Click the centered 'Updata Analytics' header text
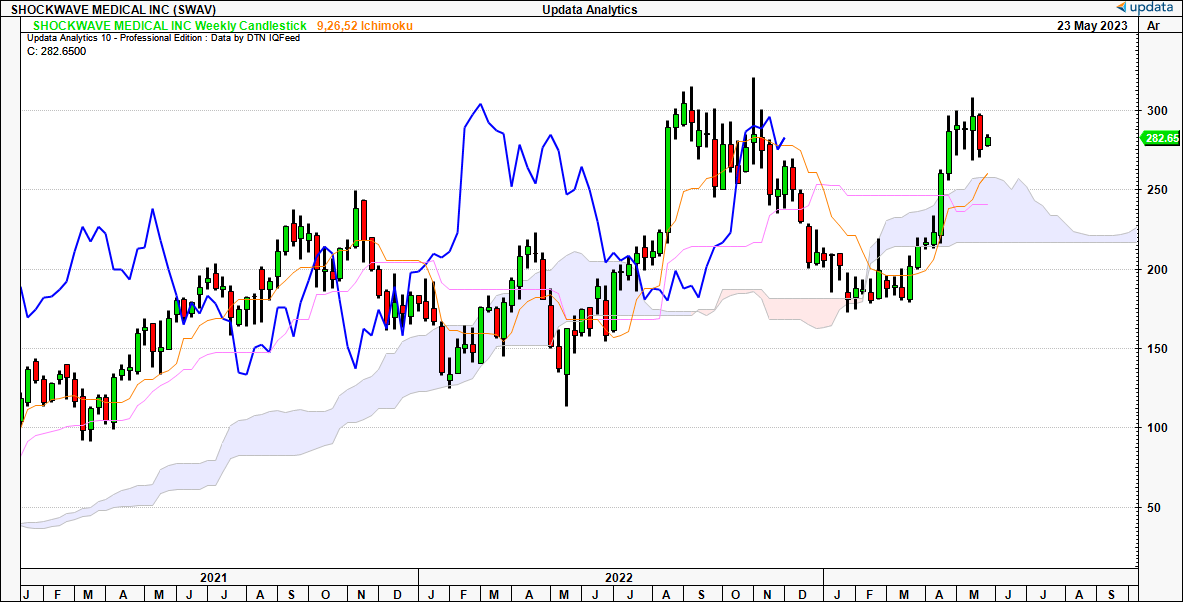1183x602 pixels. (x=589, y=9)
